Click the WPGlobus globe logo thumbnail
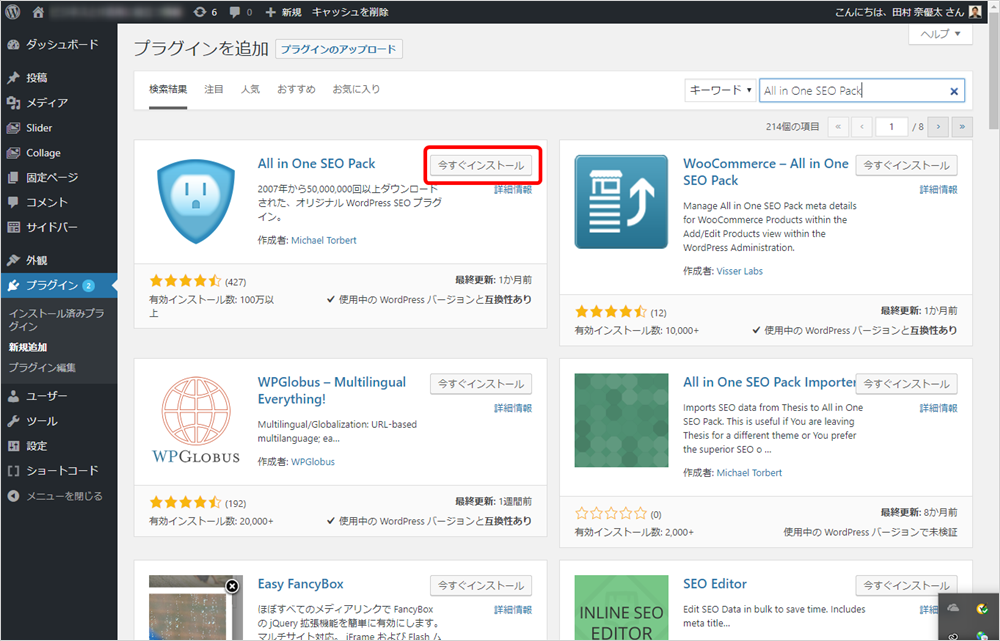Screen dimensions: 1000x641 (x=197, y=420)
